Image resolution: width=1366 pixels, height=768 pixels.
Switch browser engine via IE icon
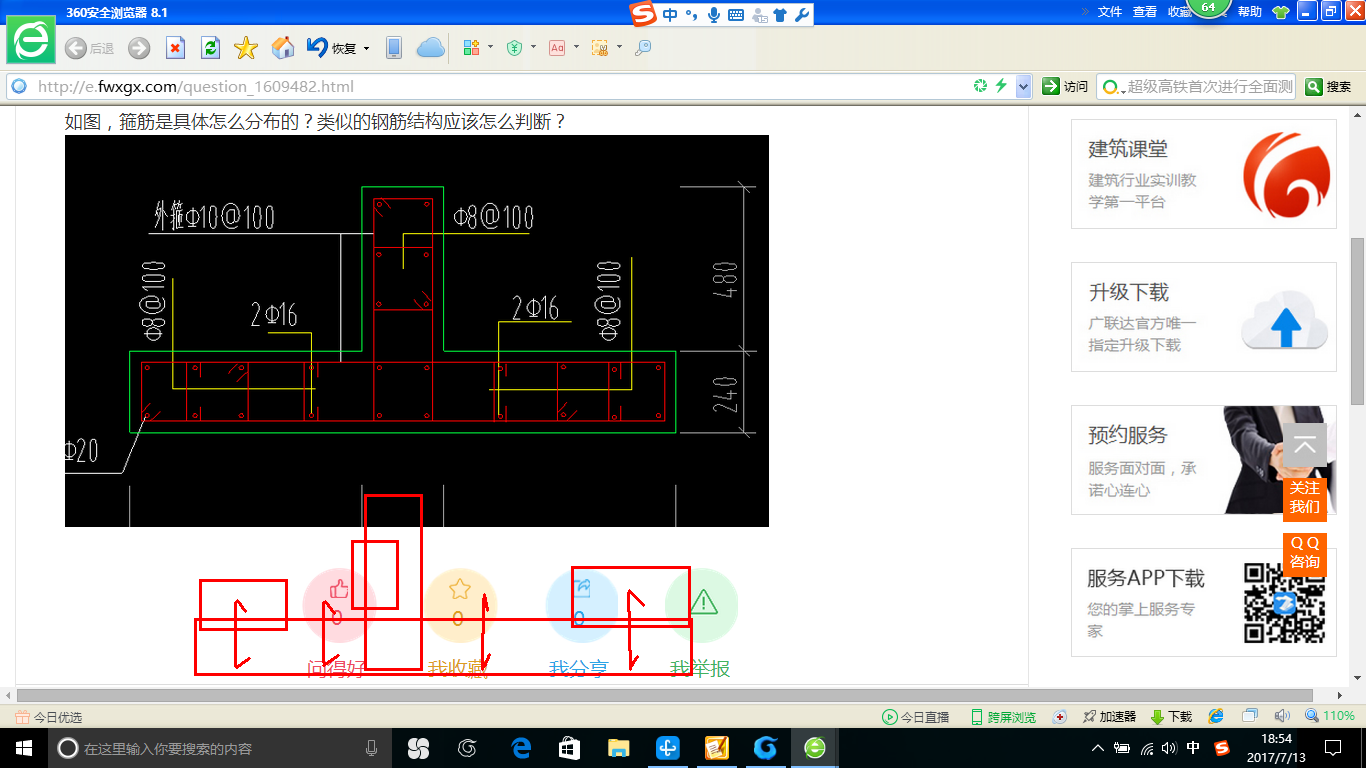(1216, 717)
